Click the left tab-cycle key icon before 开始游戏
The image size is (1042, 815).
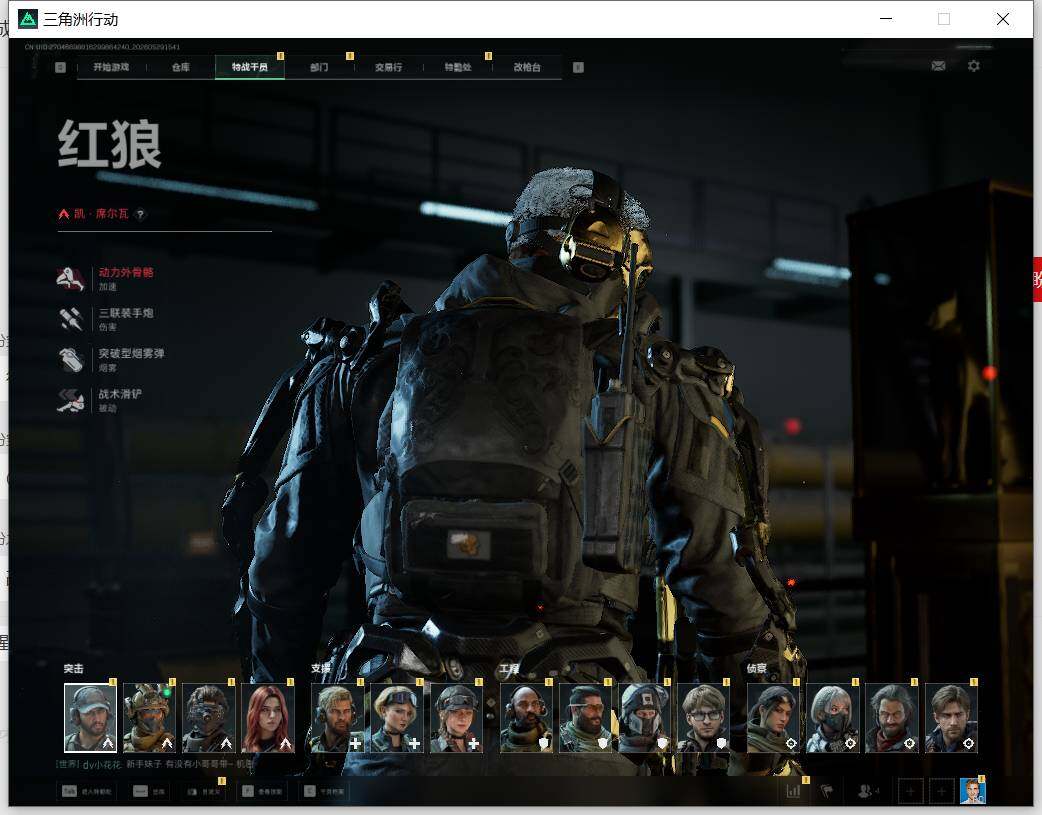60,67
